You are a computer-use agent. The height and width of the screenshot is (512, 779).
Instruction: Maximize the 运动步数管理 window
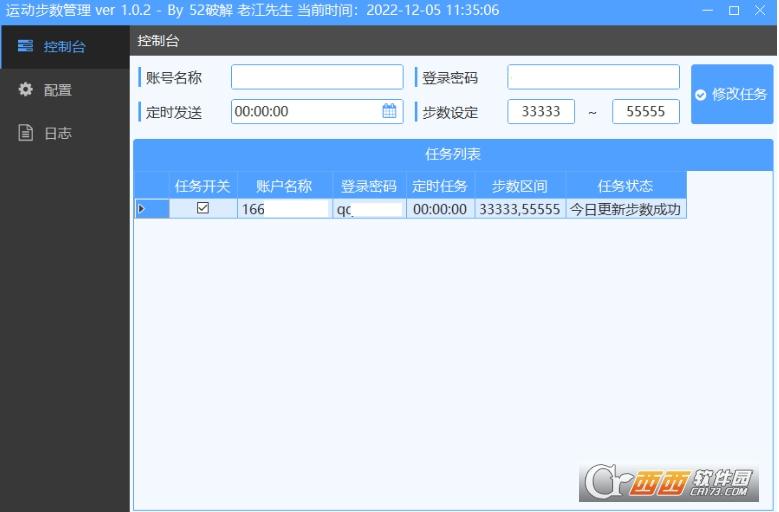(x=734, y=10)
